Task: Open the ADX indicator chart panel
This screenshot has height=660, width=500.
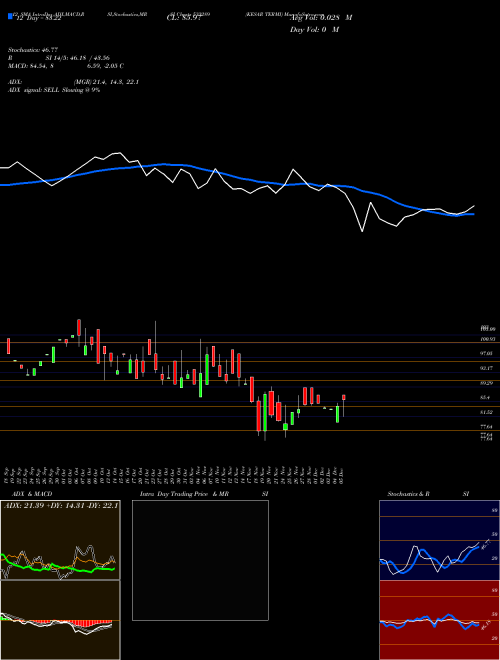Action: (60, 540)
